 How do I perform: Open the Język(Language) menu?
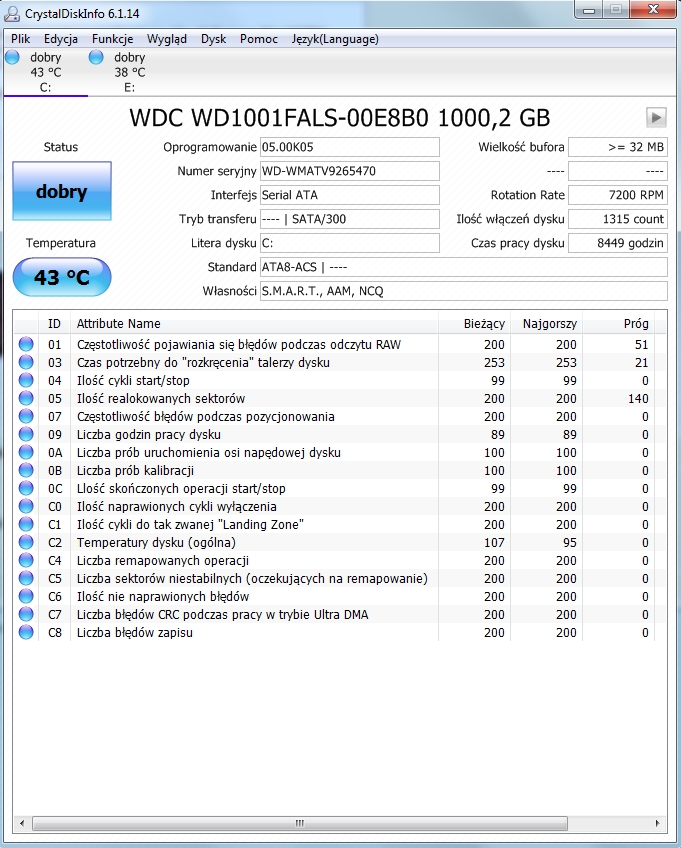pyautogui.click(x=335, y=39)
